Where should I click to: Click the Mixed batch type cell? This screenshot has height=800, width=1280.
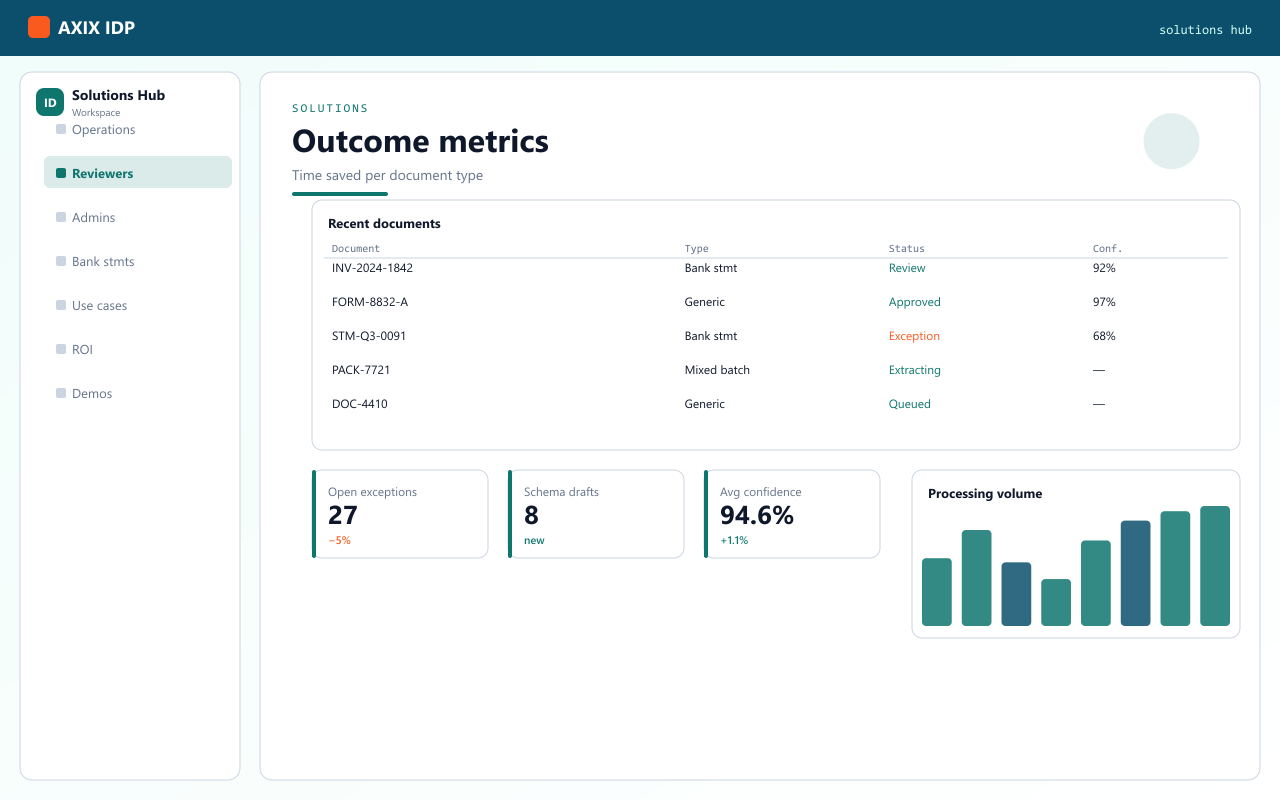[x=717, y=370]
